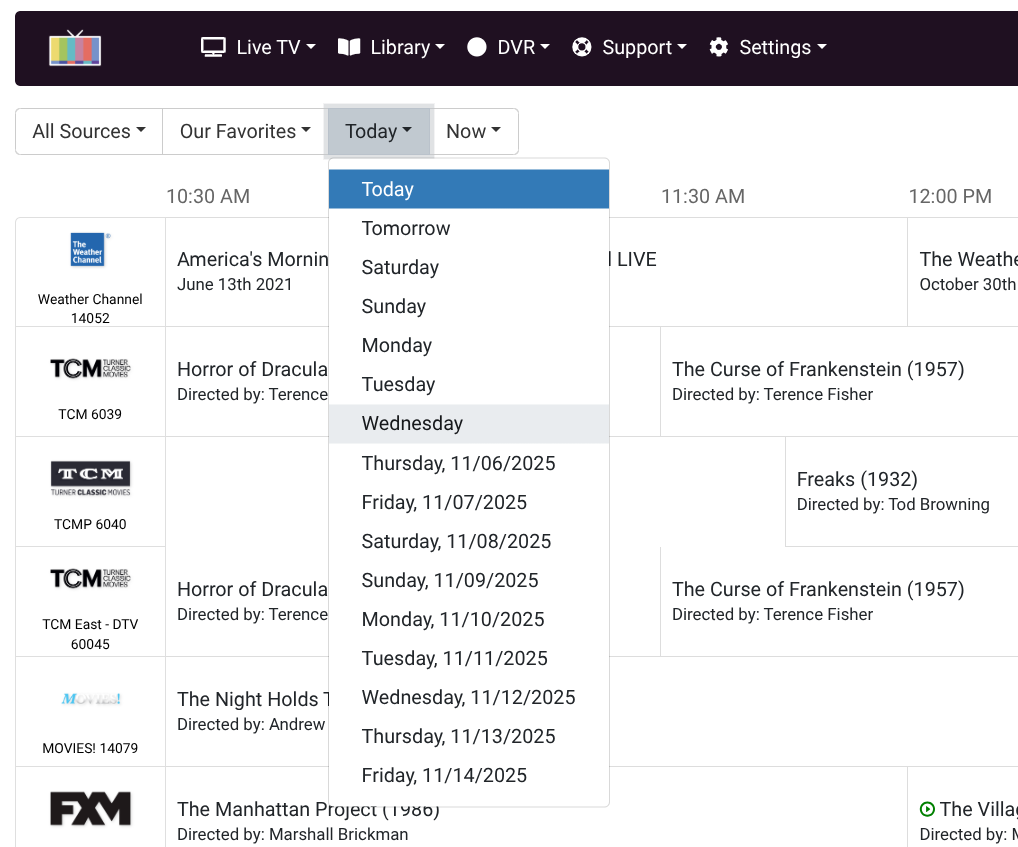Open the Live TV menu

(x=258, y=47)
